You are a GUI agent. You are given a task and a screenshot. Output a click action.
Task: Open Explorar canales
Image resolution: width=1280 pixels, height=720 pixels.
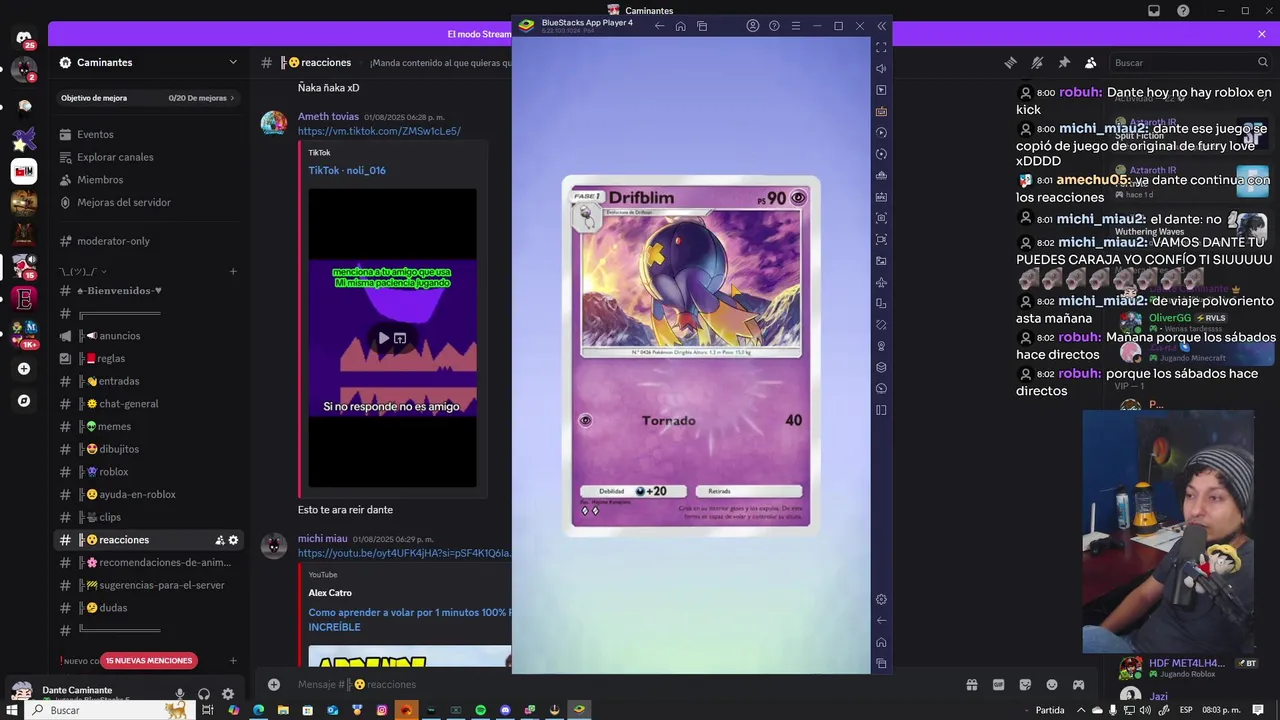[x=148, y=157]
